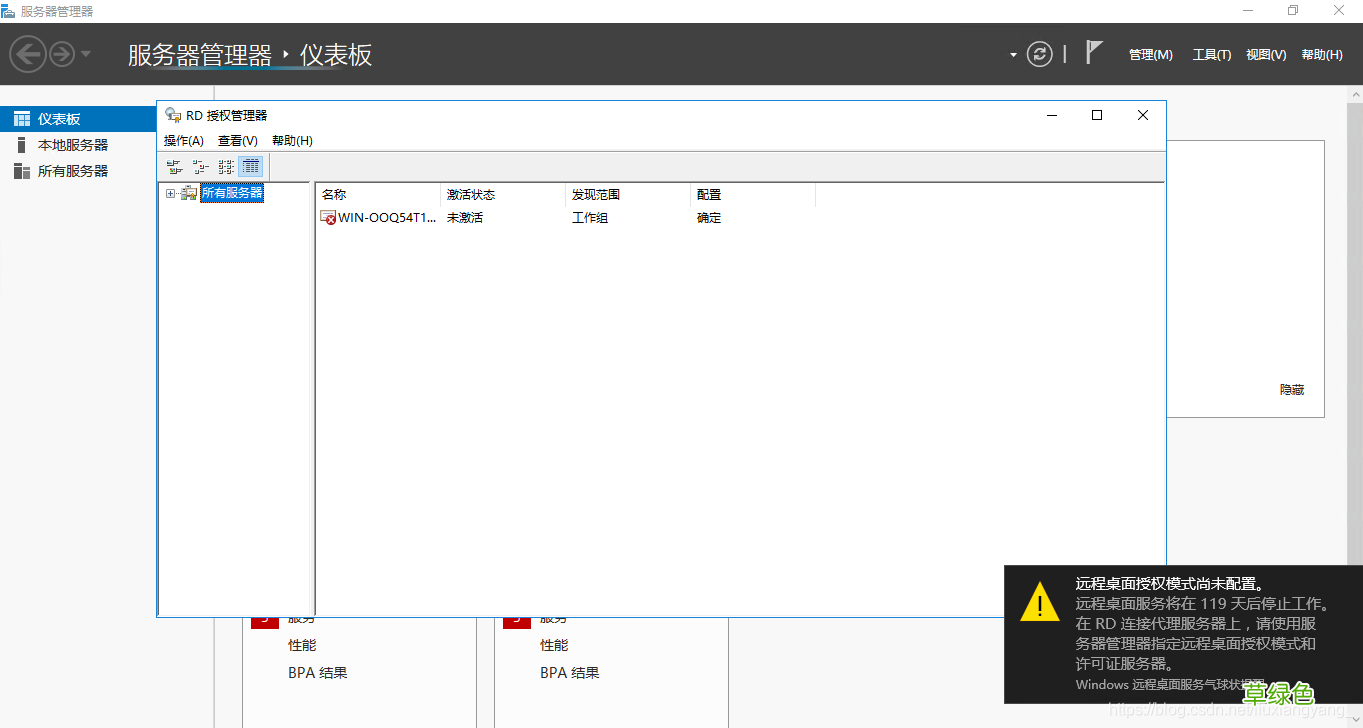Toggle the details view mode button
This screenshot has height=728, width=1363.
click(250, 167)
